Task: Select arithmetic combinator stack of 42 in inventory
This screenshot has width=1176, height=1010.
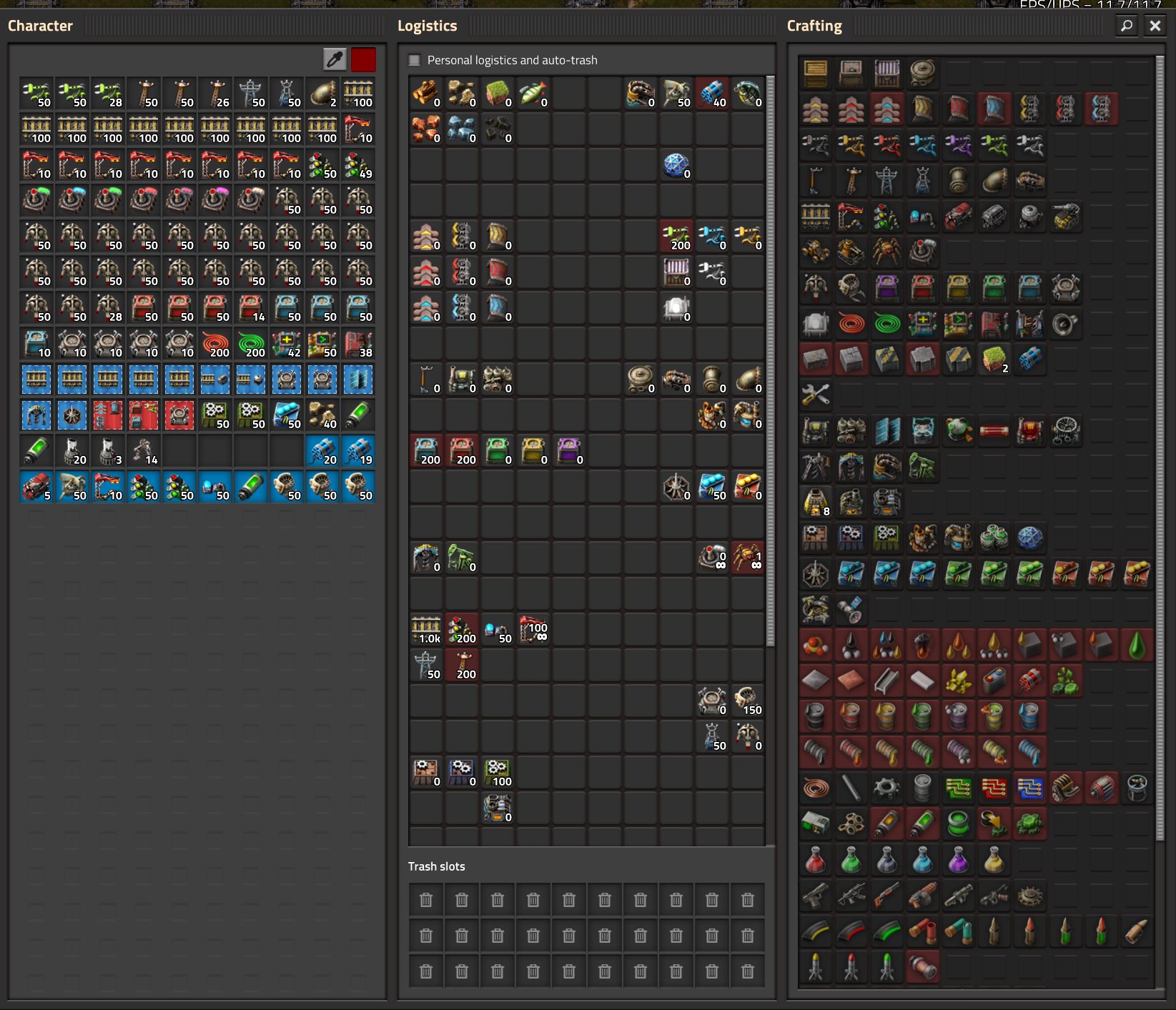Action: pyautogui.click(x=287, y=344)
